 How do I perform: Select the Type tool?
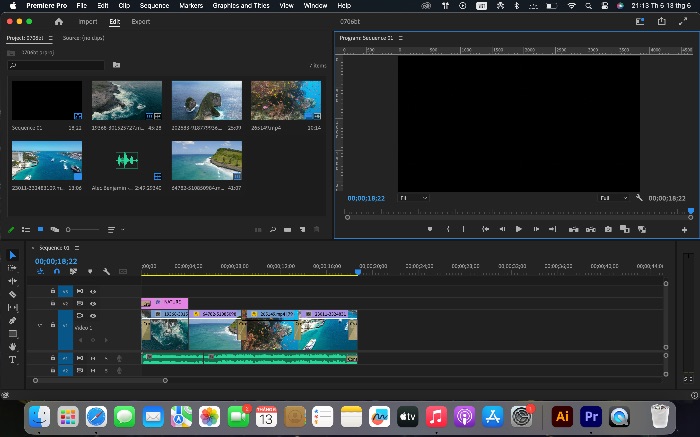coord(12,359)
